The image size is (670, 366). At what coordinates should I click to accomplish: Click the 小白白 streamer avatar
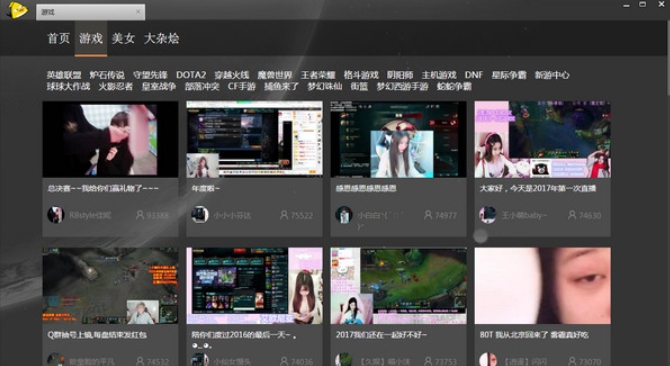(x=344, y=215)
